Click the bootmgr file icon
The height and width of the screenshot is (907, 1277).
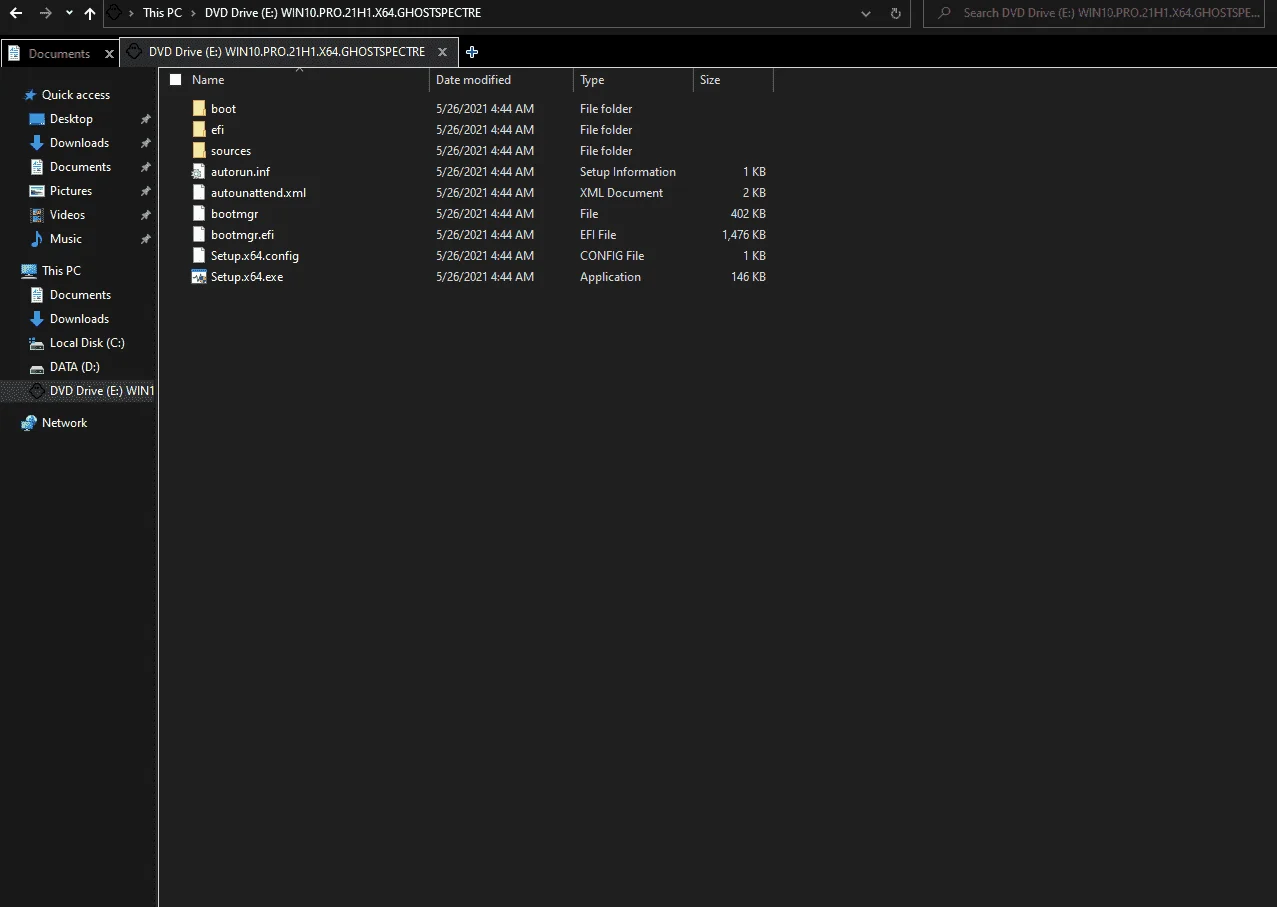(x=198, y=213)
